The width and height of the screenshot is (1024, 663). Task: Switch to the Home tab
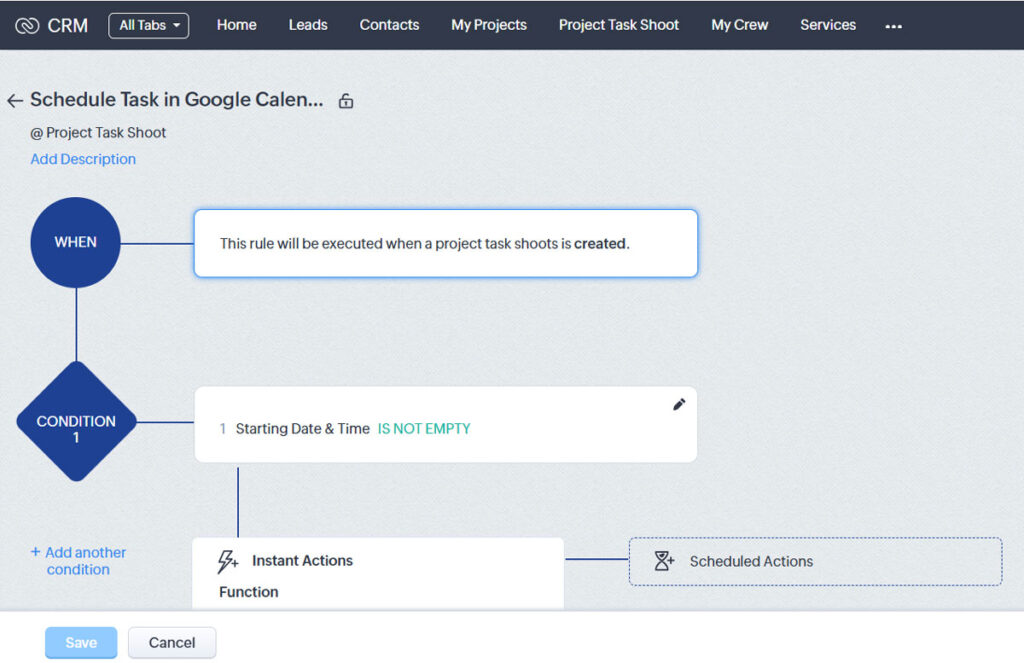coord(236,25)
